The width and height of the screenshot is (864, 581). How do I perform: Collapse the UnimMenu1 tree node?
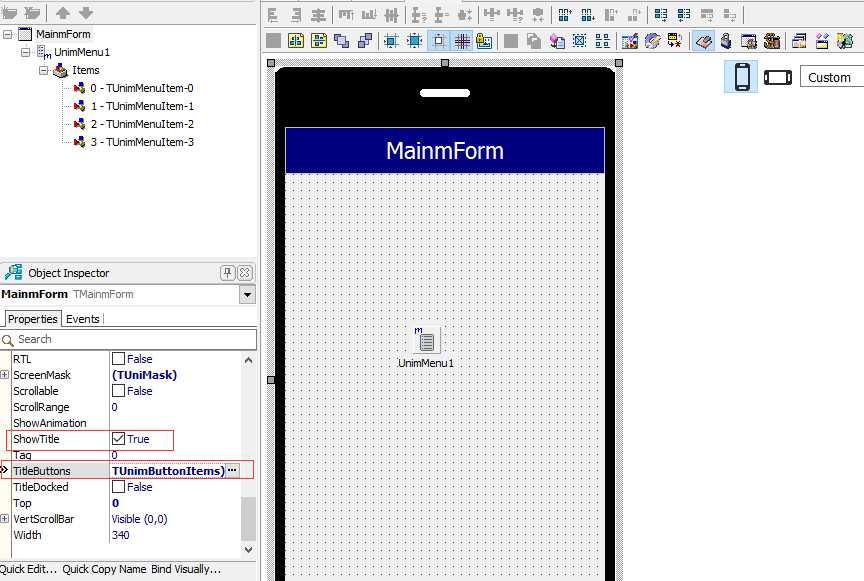coord(25,52)
